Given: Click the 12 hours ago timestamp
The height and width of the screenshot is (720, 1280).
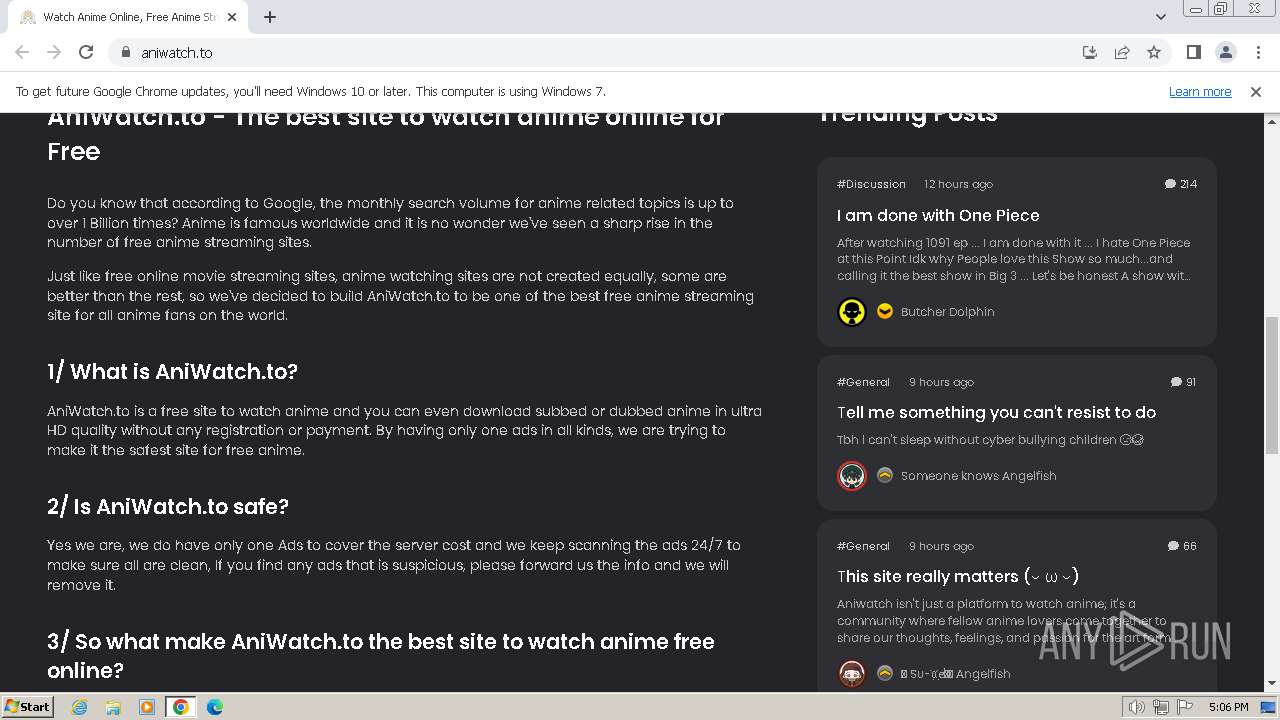Looking at the screenshot, I should pyautogui.click(x=958, y=184).
